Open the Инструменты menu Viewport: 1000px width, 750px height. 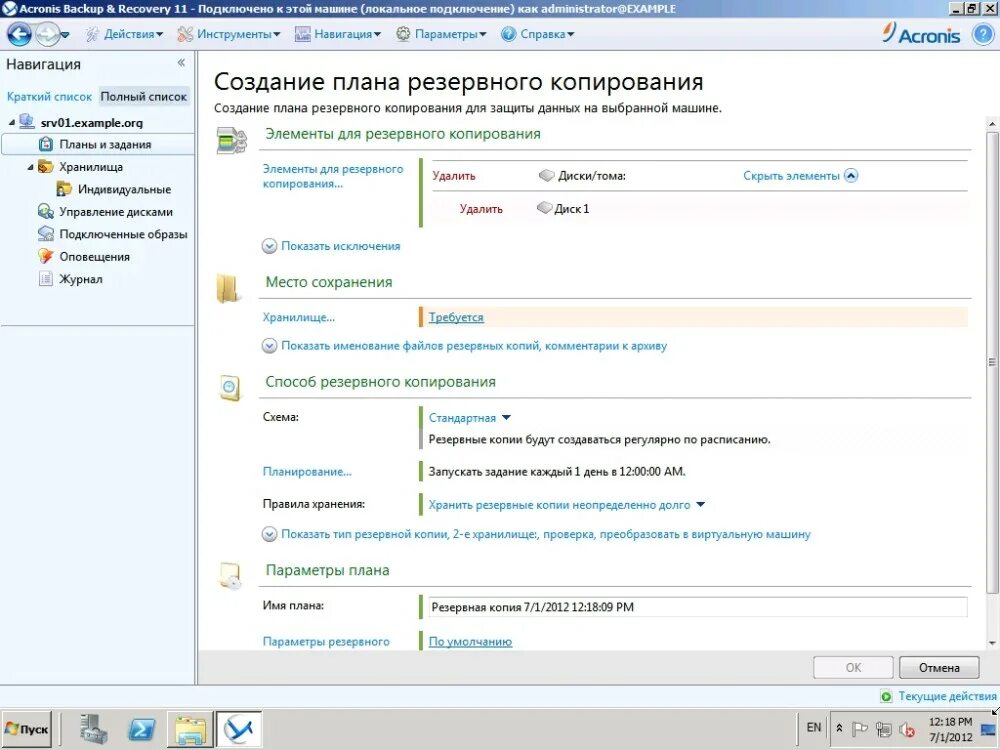pyautogui.click(x=229, y=34)
